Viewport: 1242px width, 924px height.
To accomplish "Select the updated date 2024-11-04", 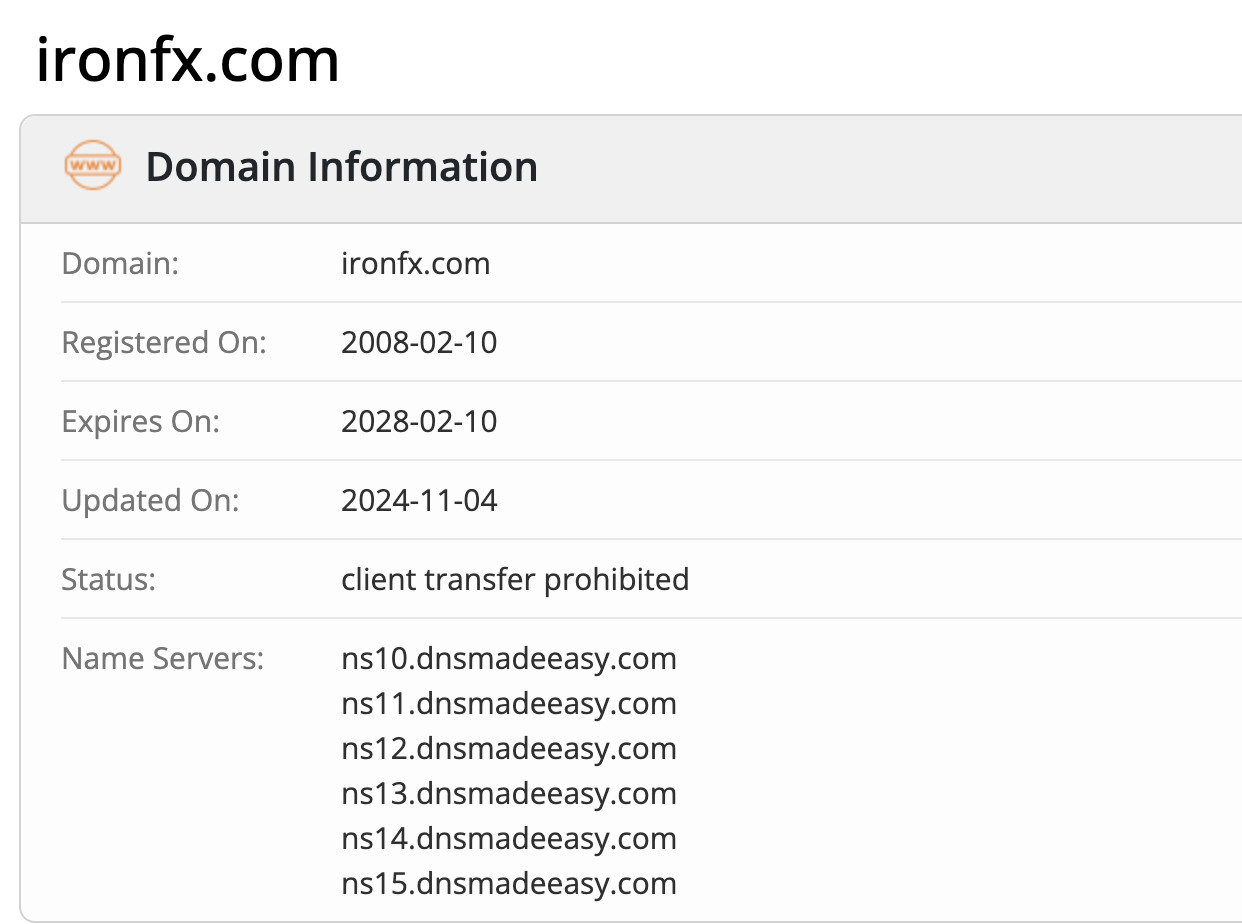I will click(419, 500).
